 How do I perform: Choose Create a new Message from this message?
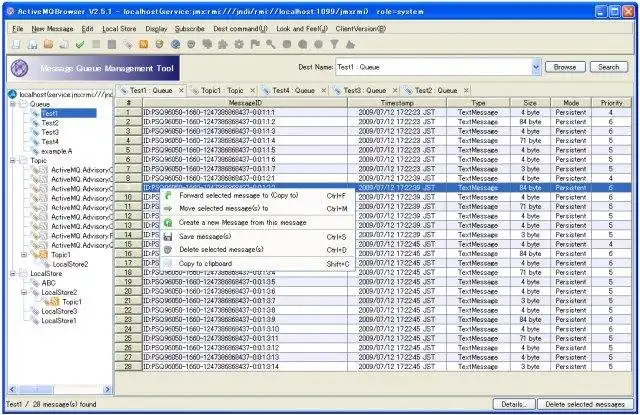click(x=258, y=222)
